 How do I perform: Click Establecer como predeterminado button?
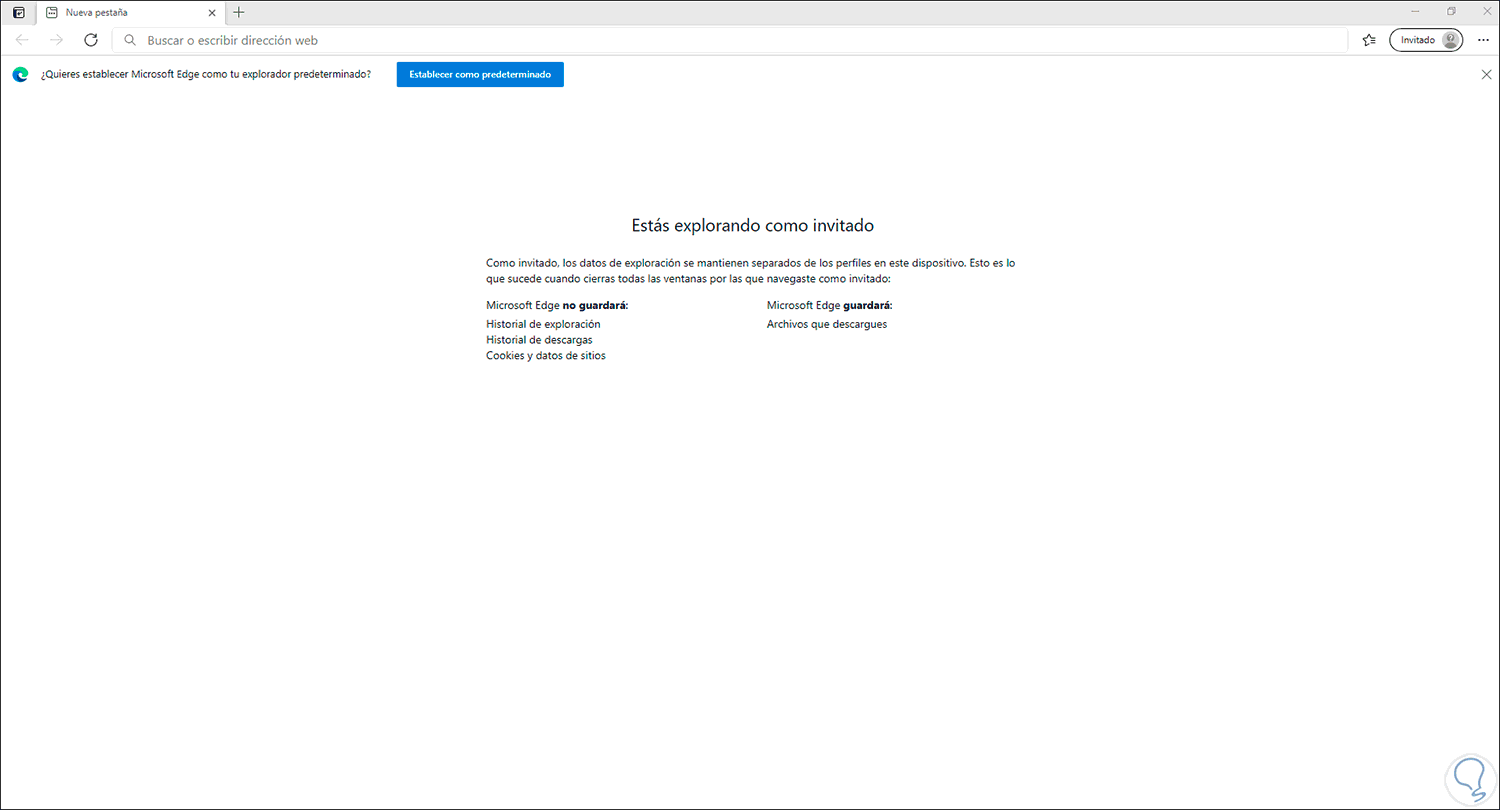480,75
